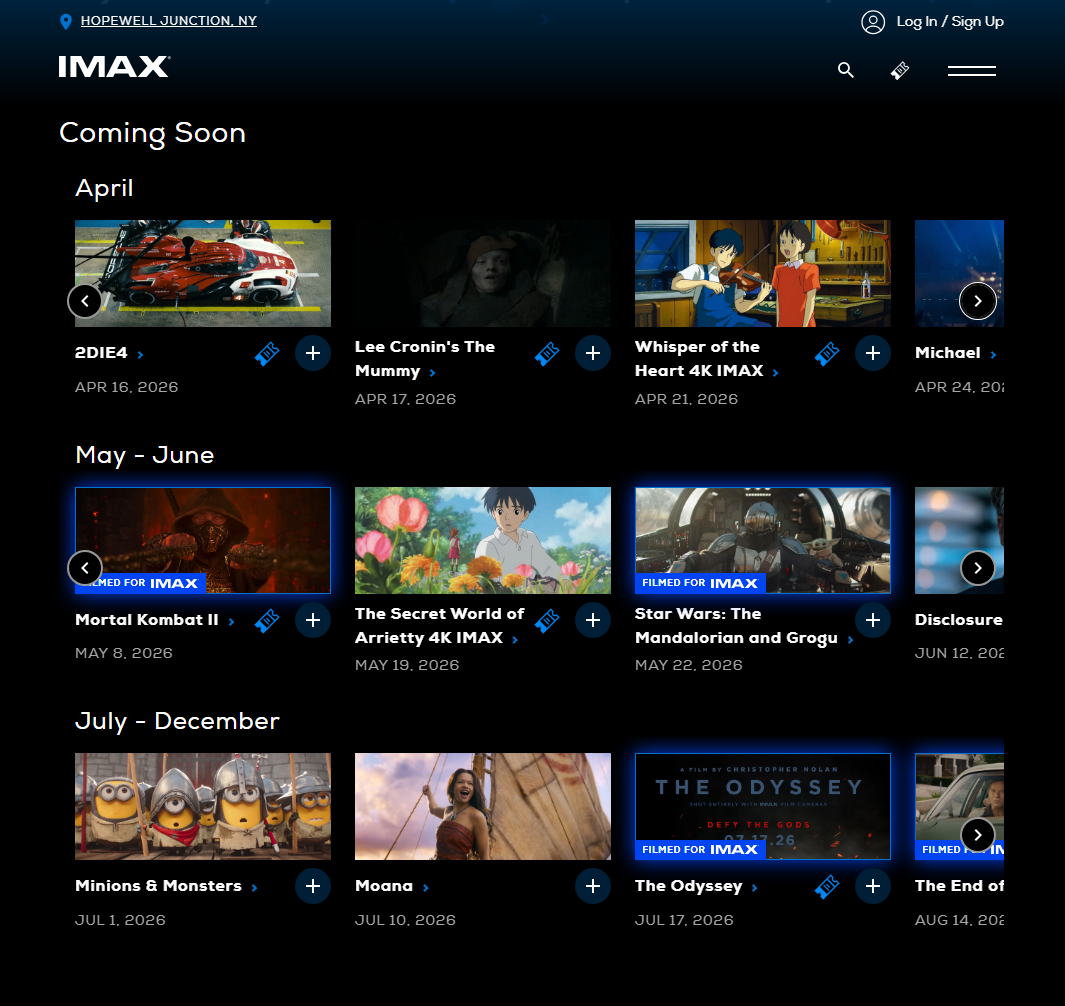Open The Odyssey movie title link
Screen dimensions: 1065x1006
point(696,886)
